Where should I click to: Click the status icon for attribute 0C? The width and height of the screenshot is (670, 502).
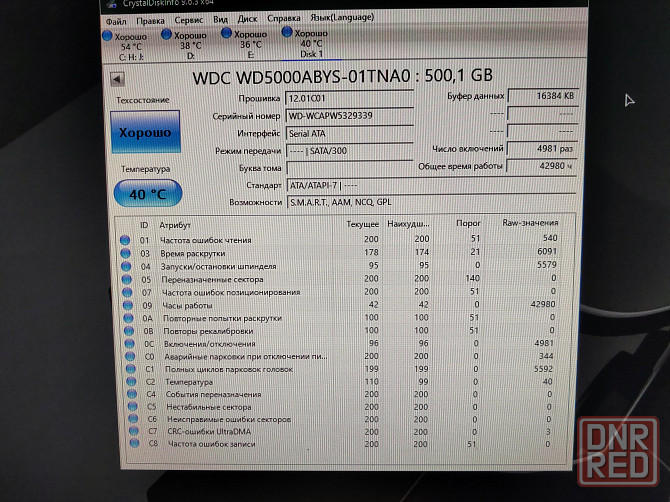130,344
